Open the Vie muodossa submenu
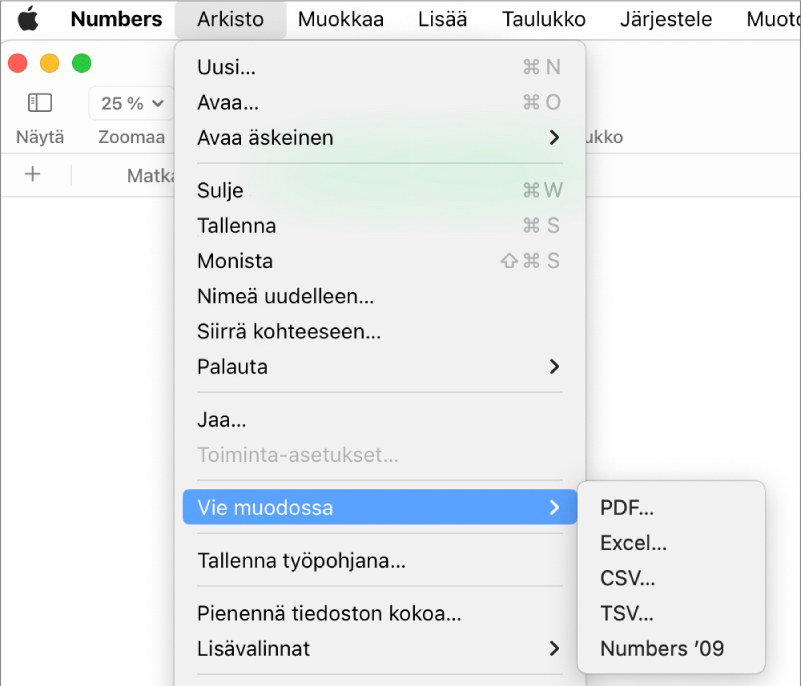Viewport: 801px width, 686px height. [x=380, y=507]
